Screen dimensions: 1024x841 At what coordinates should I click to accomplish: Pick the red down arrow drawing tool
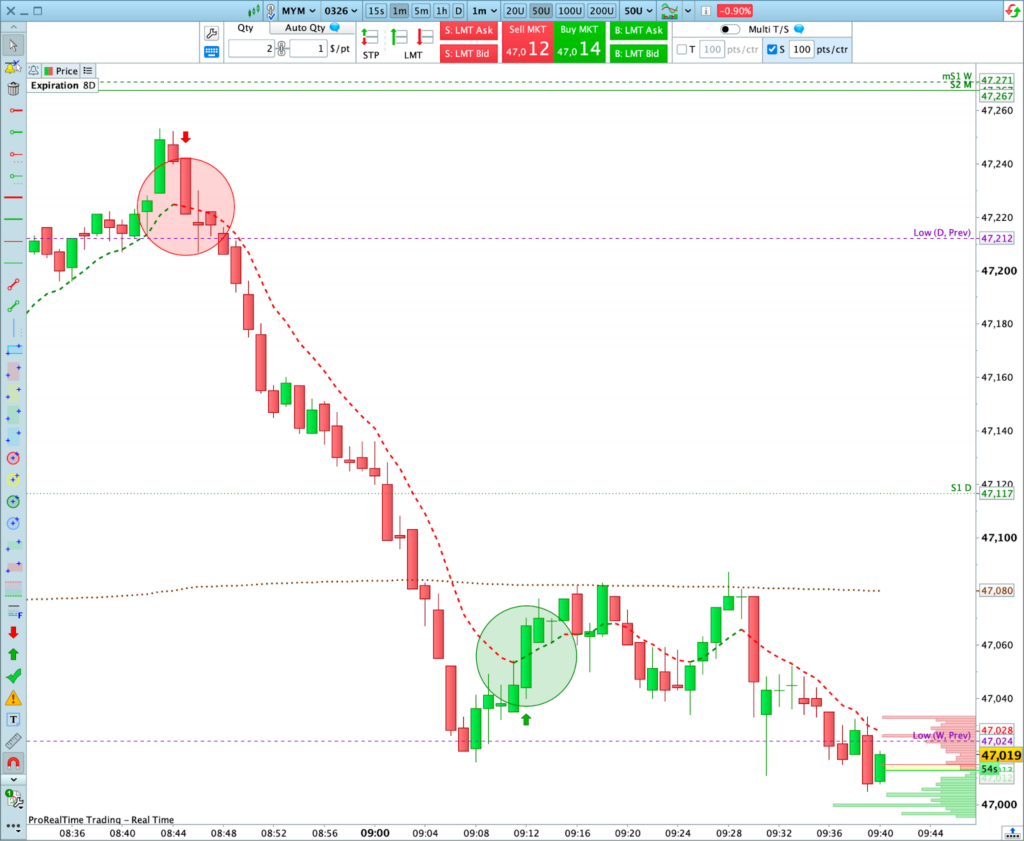(x=13, y=632)
